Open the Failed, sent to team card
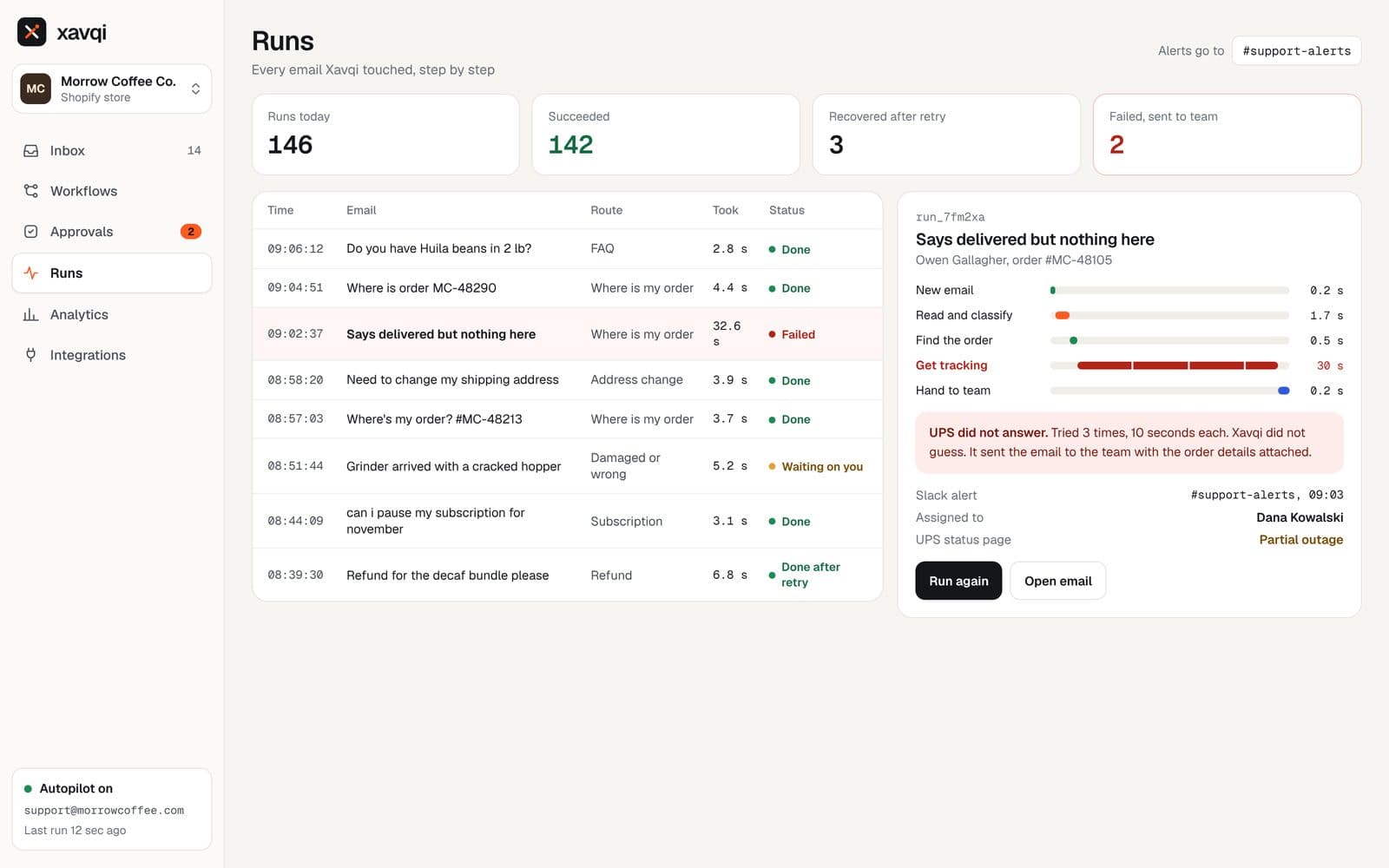 1227,135
